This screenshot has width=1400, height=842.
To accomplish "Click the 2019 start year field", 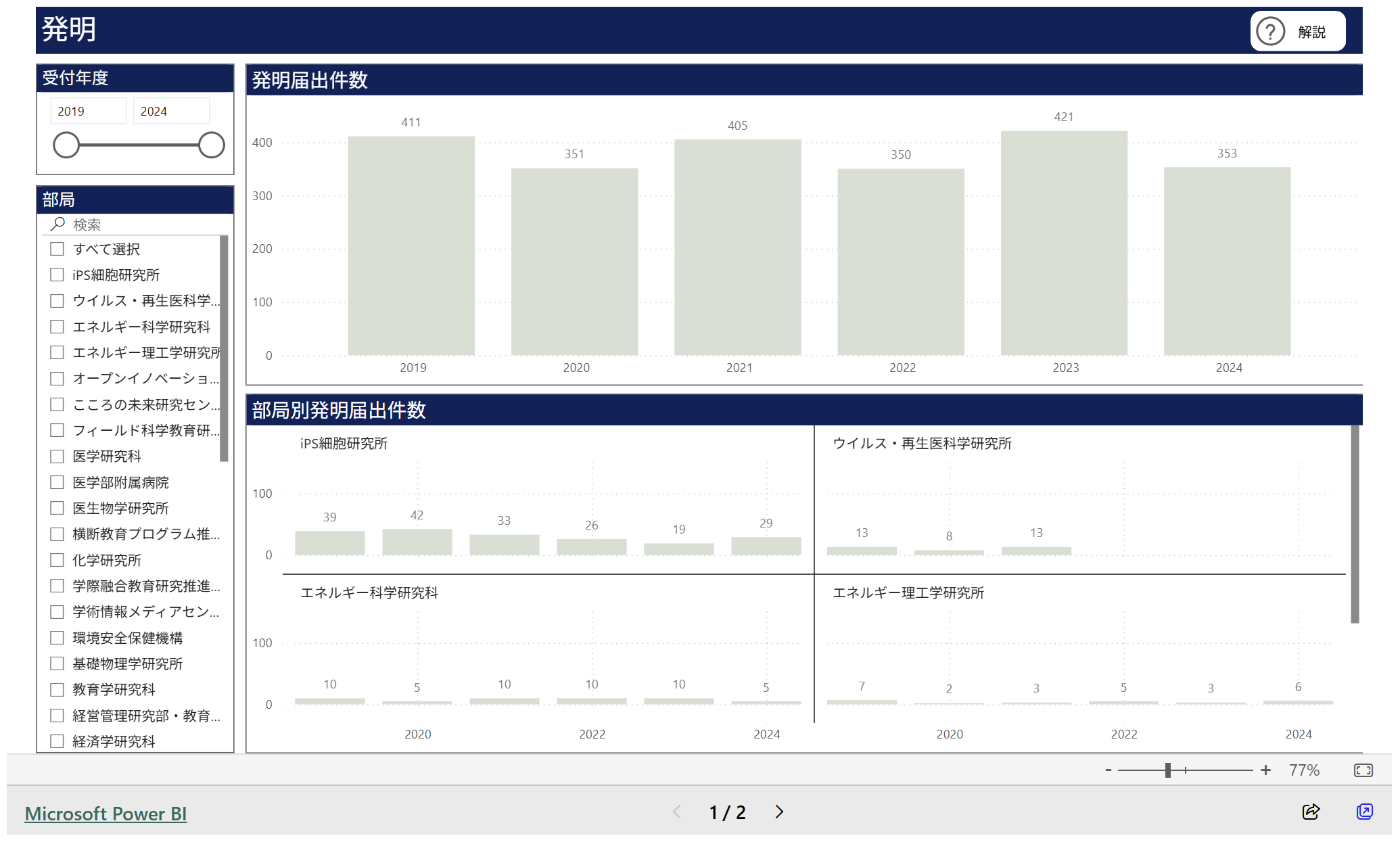I will click(88, 112).
